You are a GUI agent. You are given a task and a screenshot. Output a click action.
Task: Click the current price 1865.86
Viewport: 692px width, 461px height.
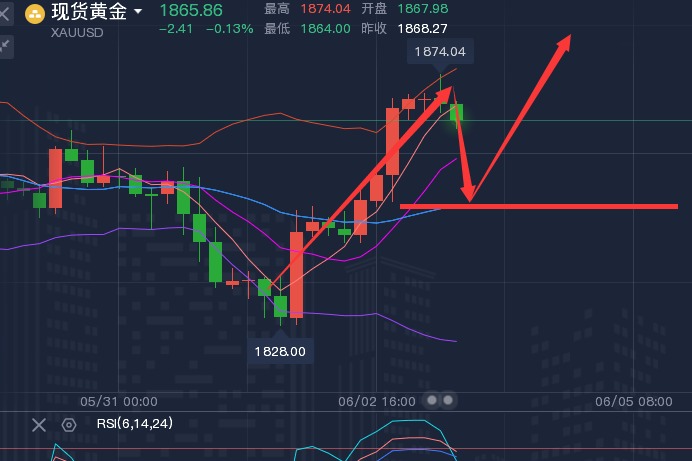(191, 10)
